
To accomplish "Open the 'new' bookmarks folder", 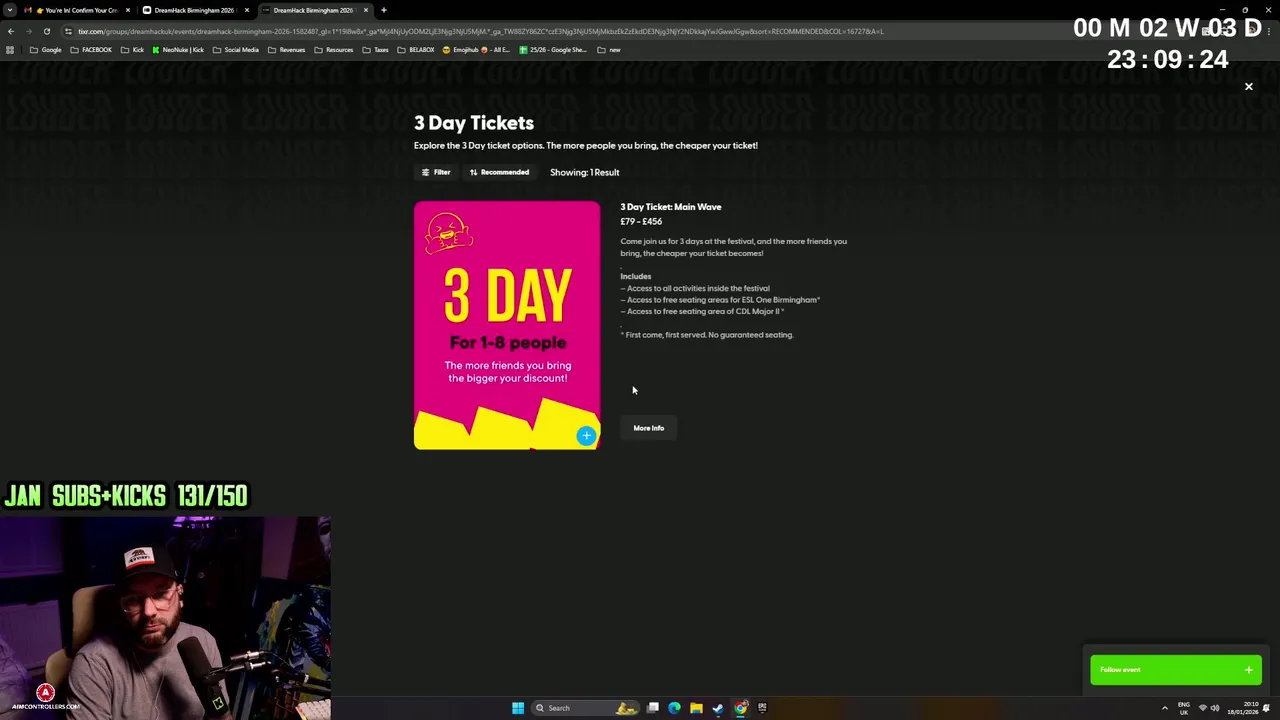I will (609, 50).
